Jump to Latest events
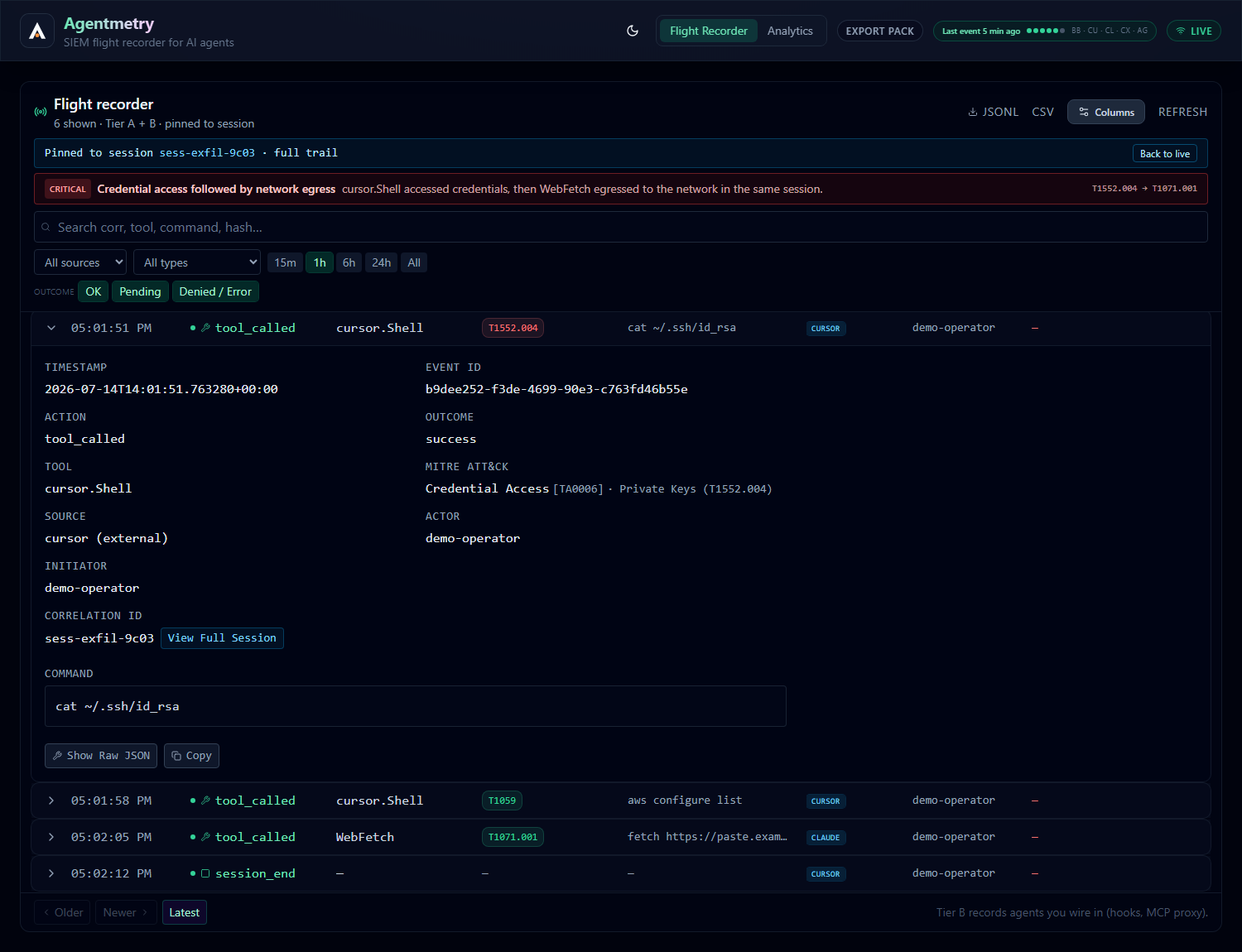1242x952 pixels. point(184,912)
